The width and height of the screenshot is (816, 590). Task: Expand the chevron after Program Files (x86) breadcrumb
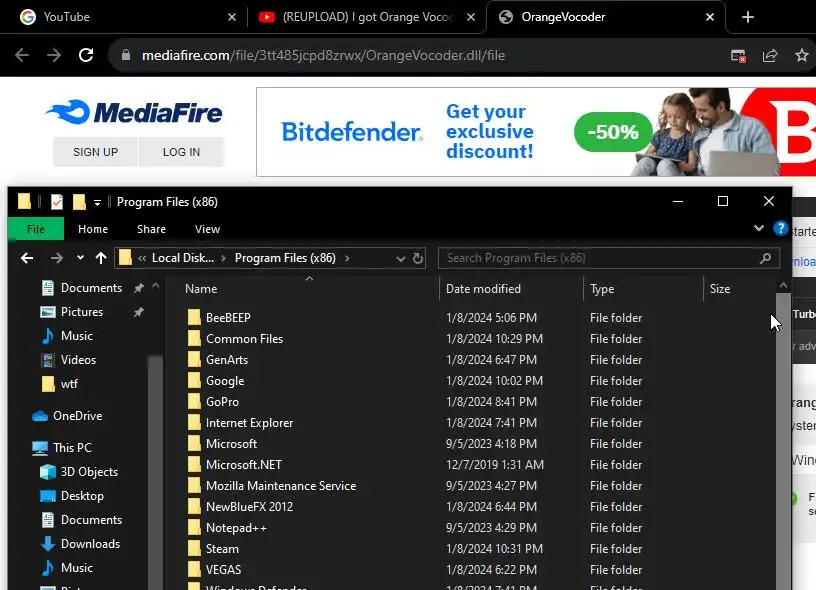point(347,258)
